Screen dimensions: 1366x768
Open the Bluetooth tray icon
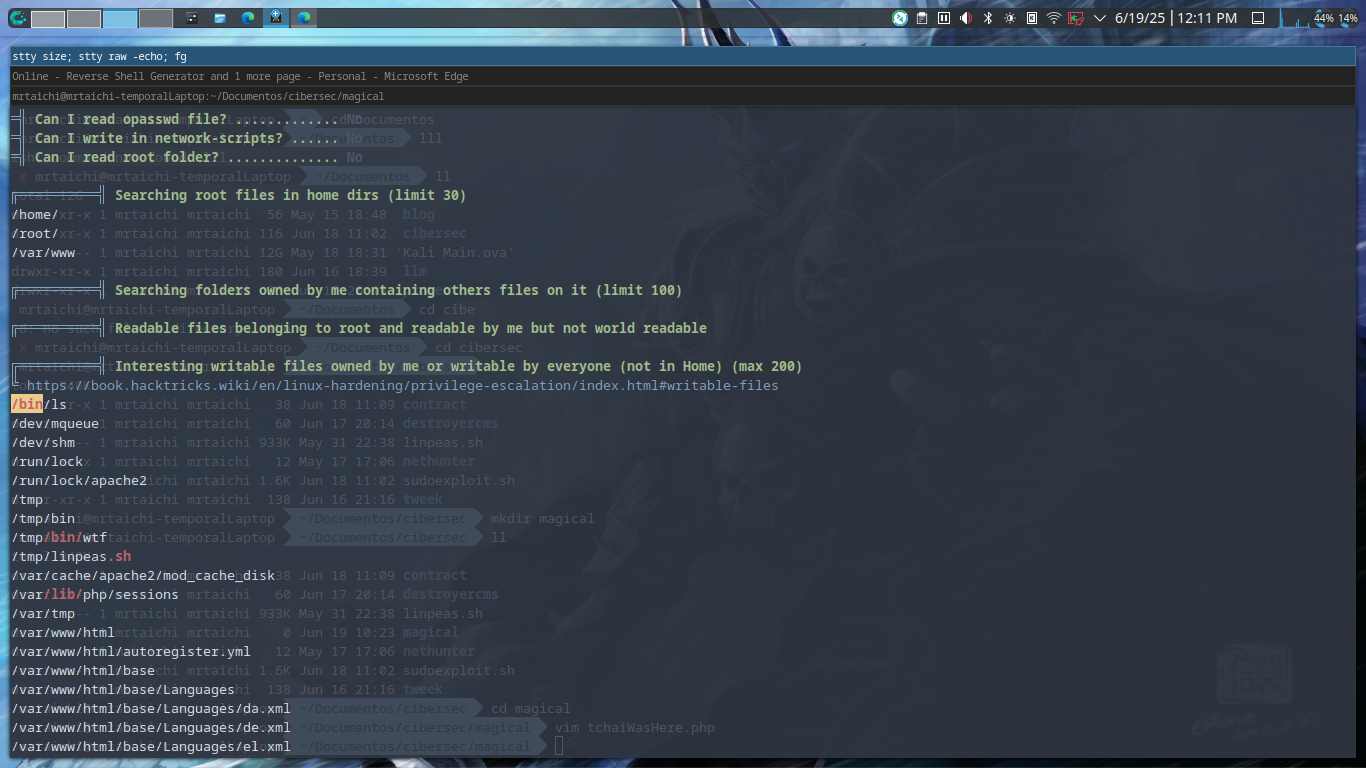point(988,18)
